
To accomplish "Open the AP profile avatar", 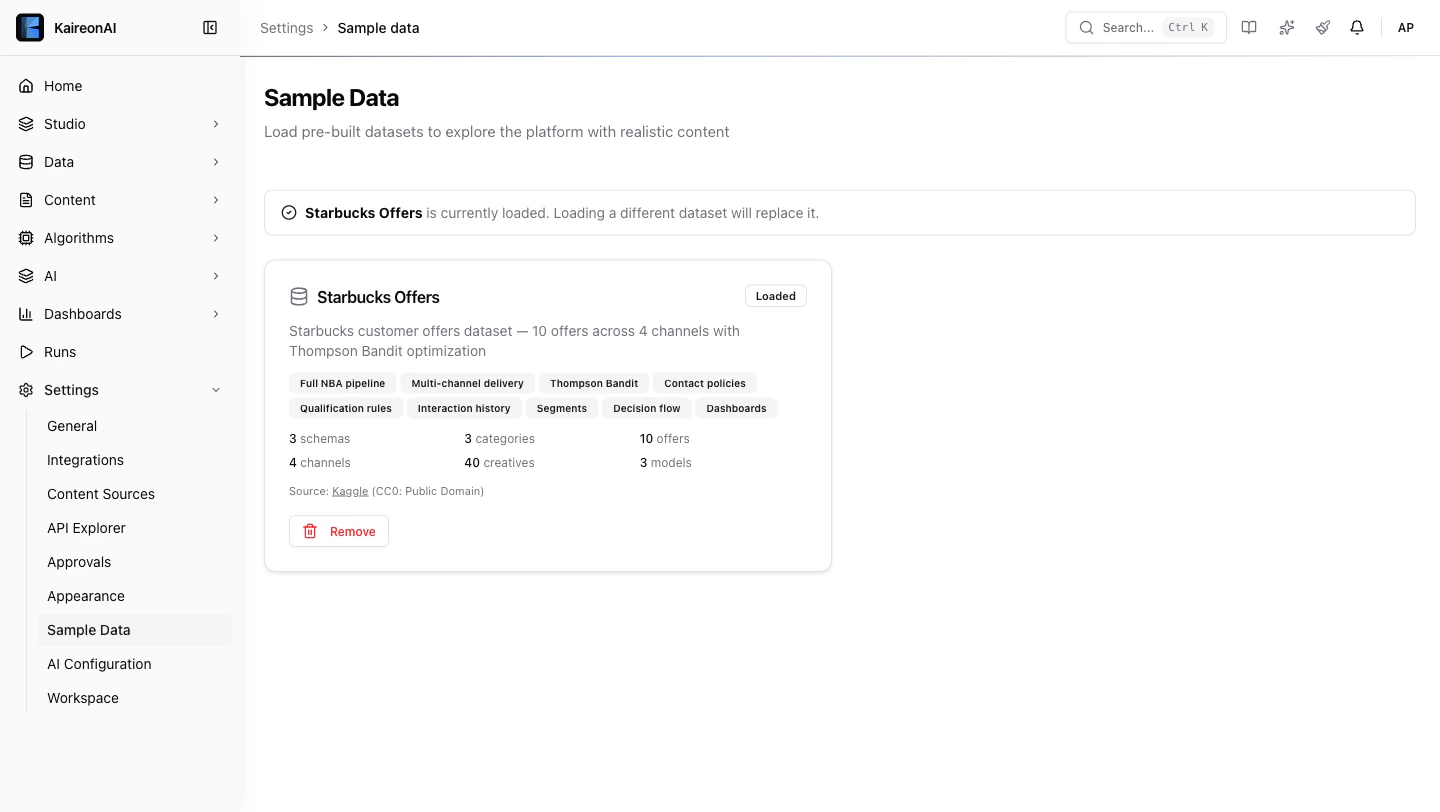I will point(1406,27).
